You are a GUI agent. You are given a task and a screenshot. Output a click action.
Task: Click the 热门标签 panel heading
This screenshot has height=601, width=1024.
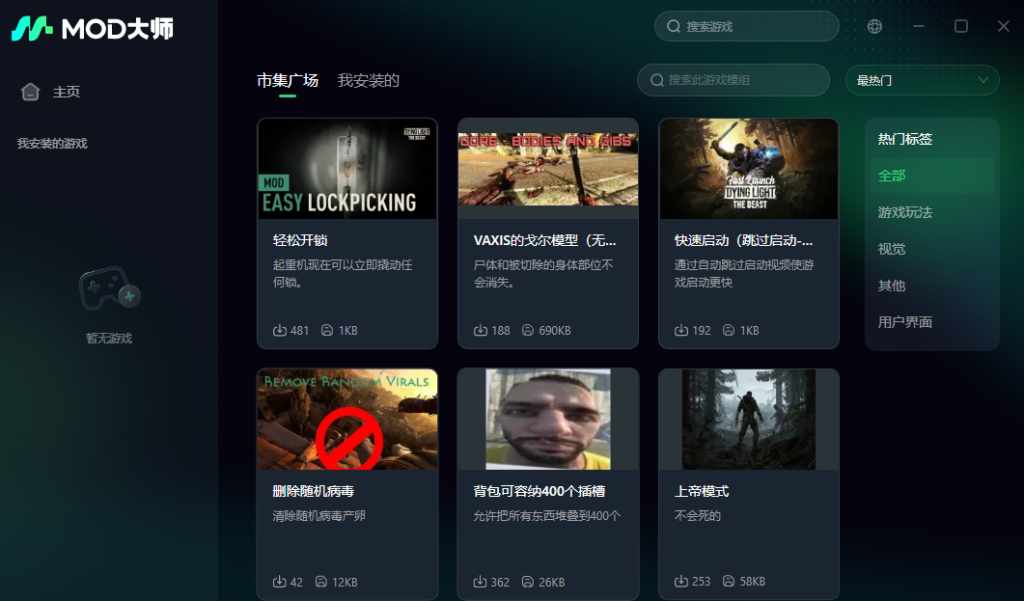point(905,138)
